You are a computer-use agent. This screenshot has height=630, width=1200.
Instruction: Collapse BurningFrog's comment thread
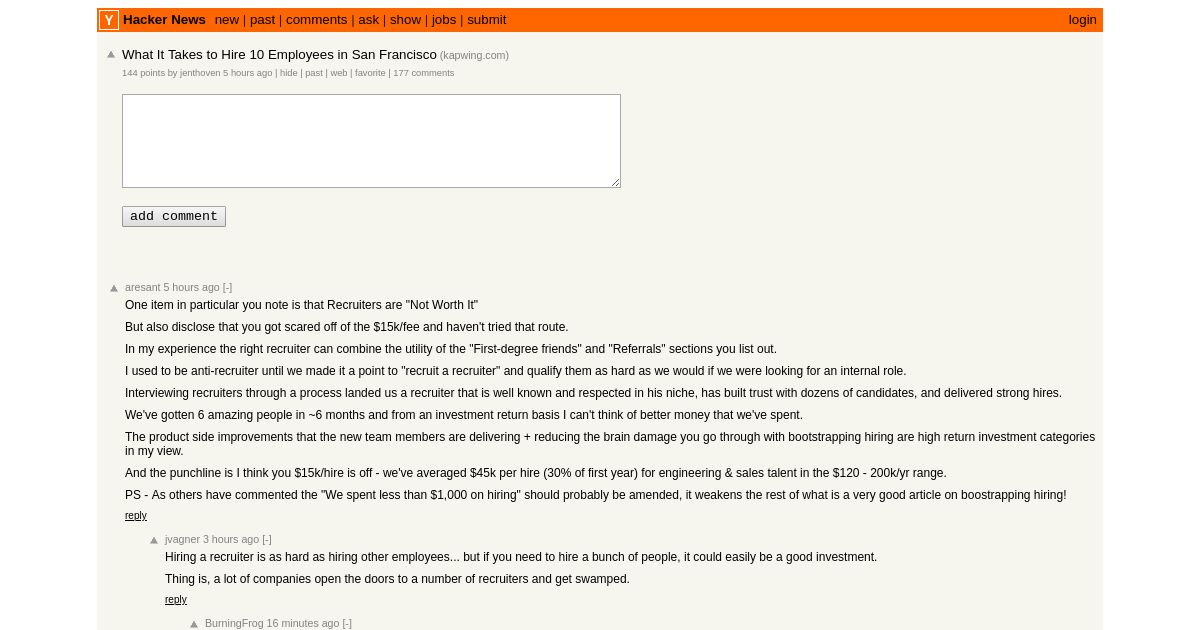pos(347,623)
